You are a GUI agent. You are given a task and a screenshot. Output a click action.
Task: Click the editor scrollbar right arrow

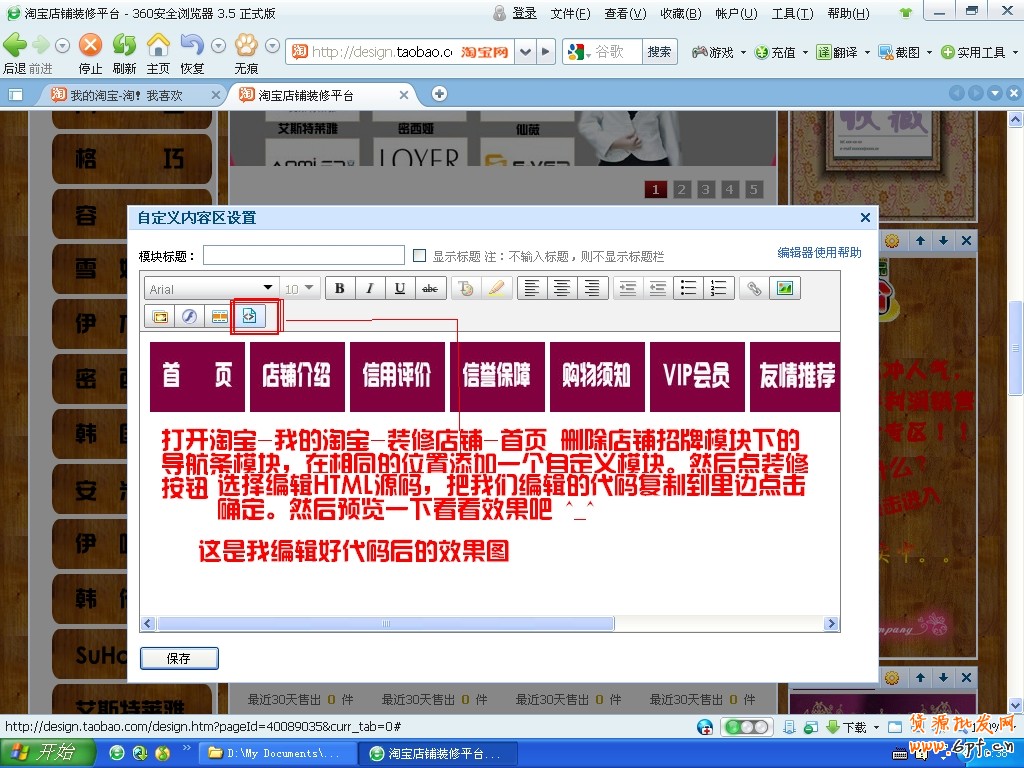pos(831,623)
